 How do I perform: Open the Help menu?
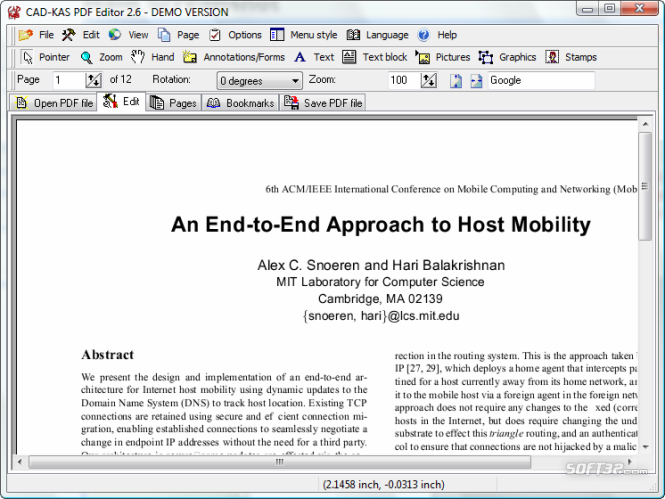[437, 35]
